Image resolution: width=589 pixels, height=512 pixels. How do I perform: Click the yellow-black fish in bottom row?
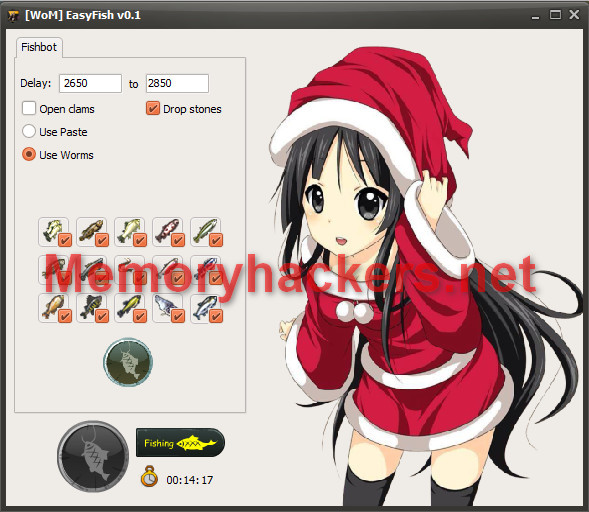click(x=129, y=308)
